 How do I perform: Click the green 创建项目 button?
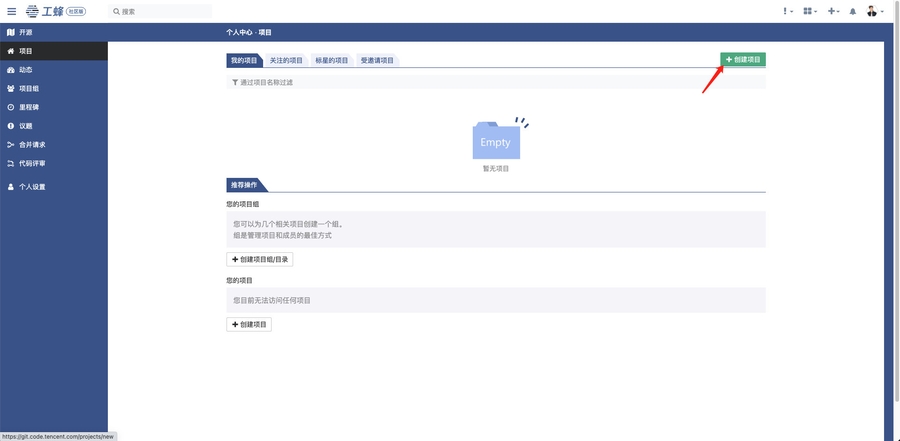pyautogui.click(x=743, y=60)
